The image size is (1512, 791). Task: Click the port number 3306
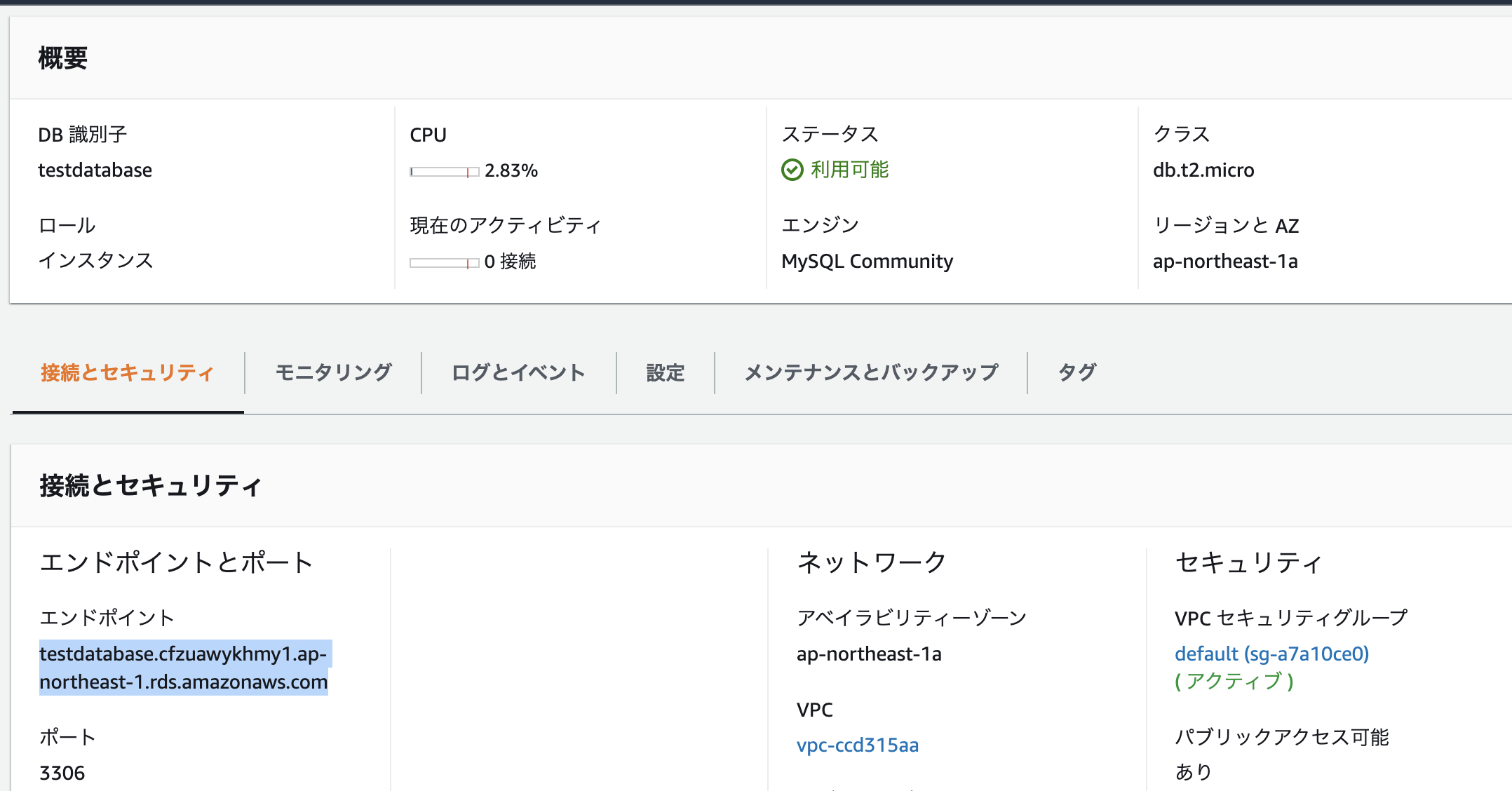tap(62, 773)
